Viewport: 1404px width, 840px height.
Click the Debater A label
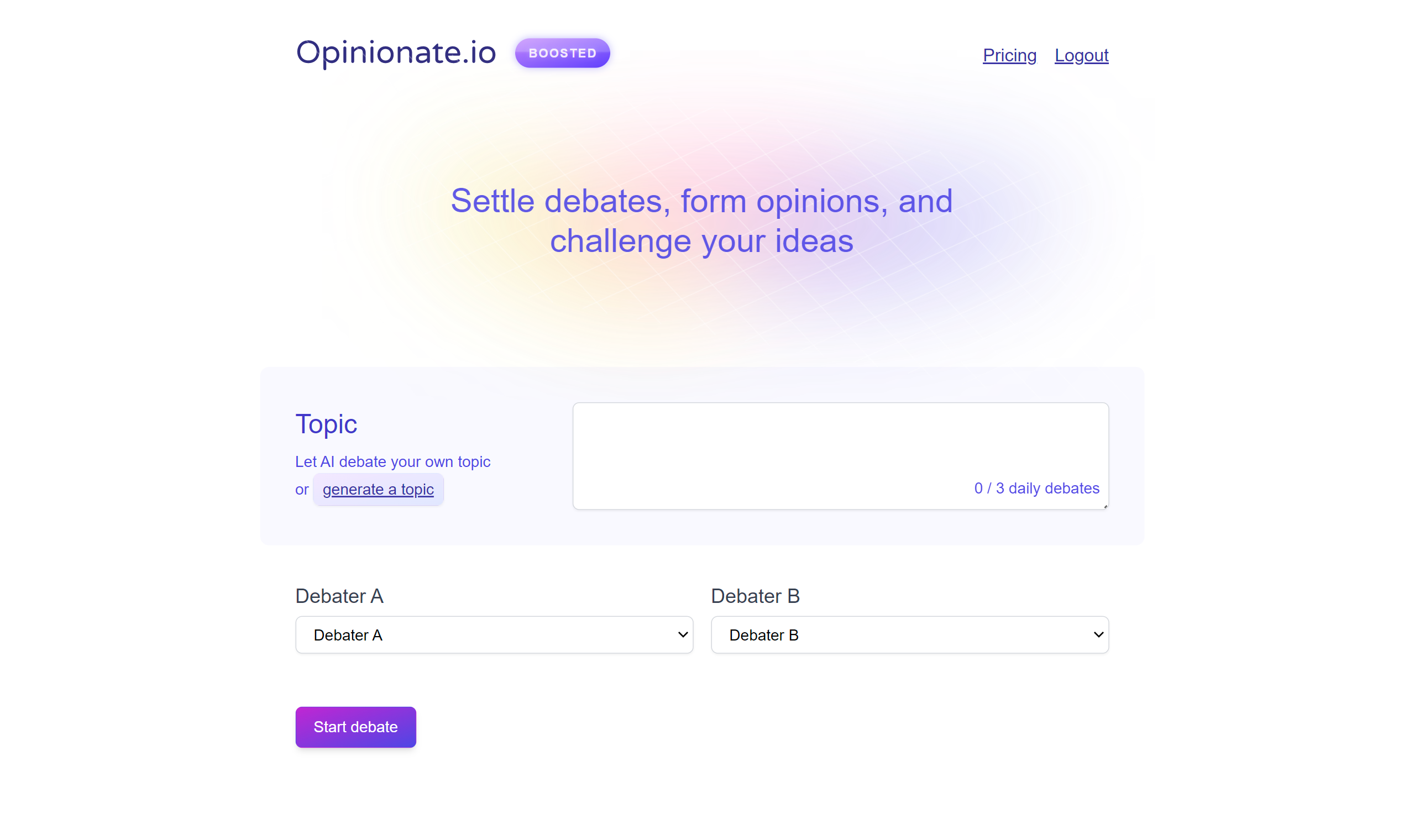[x=339, y=596]
